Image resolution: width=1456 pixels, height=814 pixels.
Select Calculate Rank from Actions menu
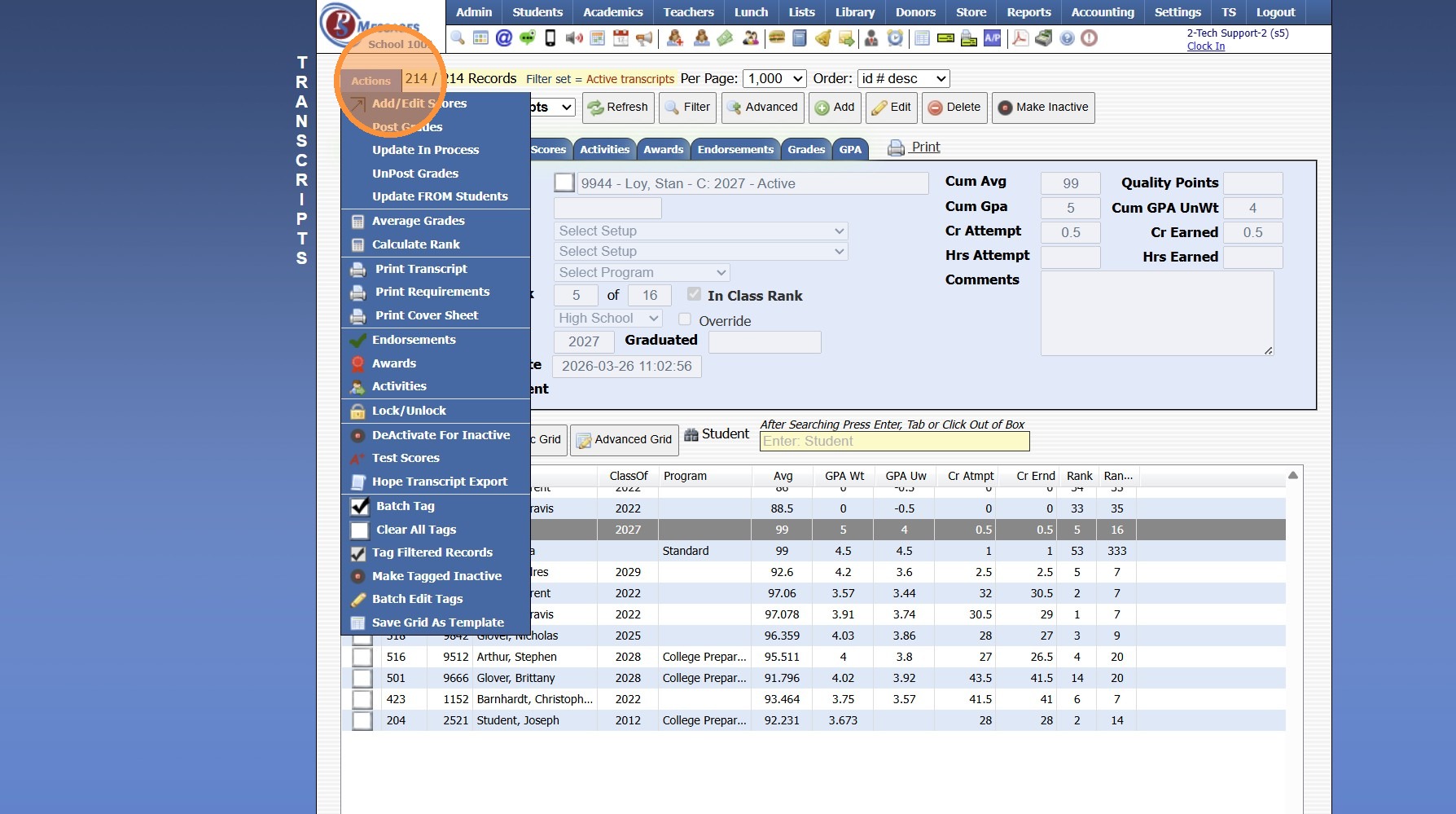pos(415,244)
